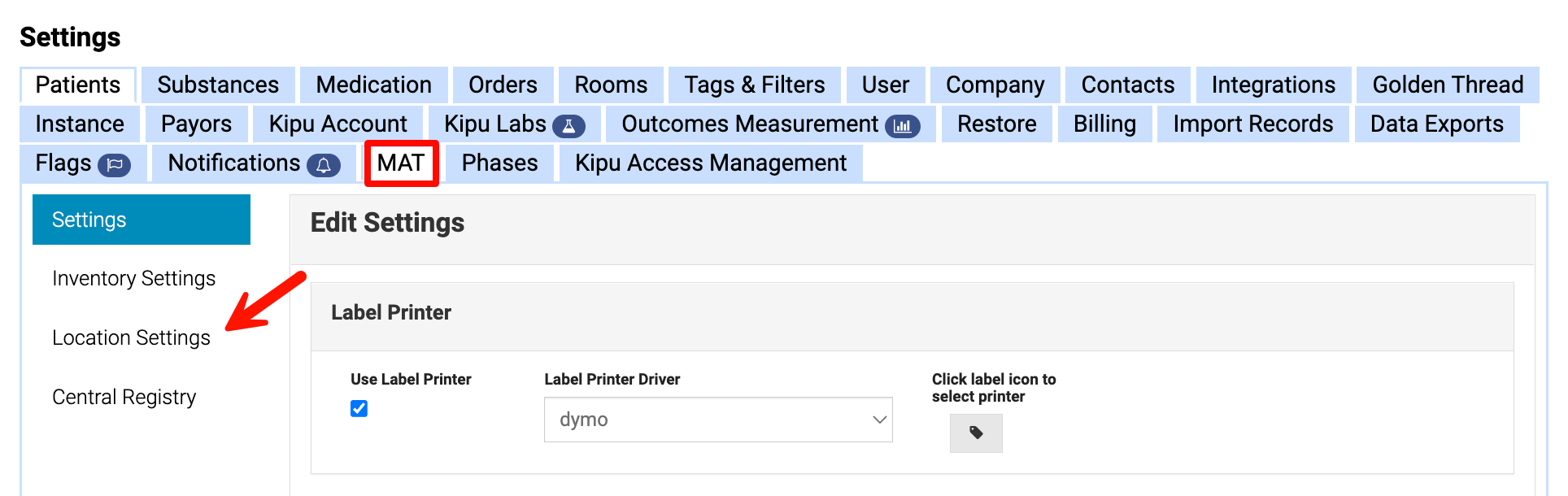This screenshot has width=1568, height=496.
Task: Click the bell icon on Notifications tab
Action: pyautogui.click(x=323, y=165)
